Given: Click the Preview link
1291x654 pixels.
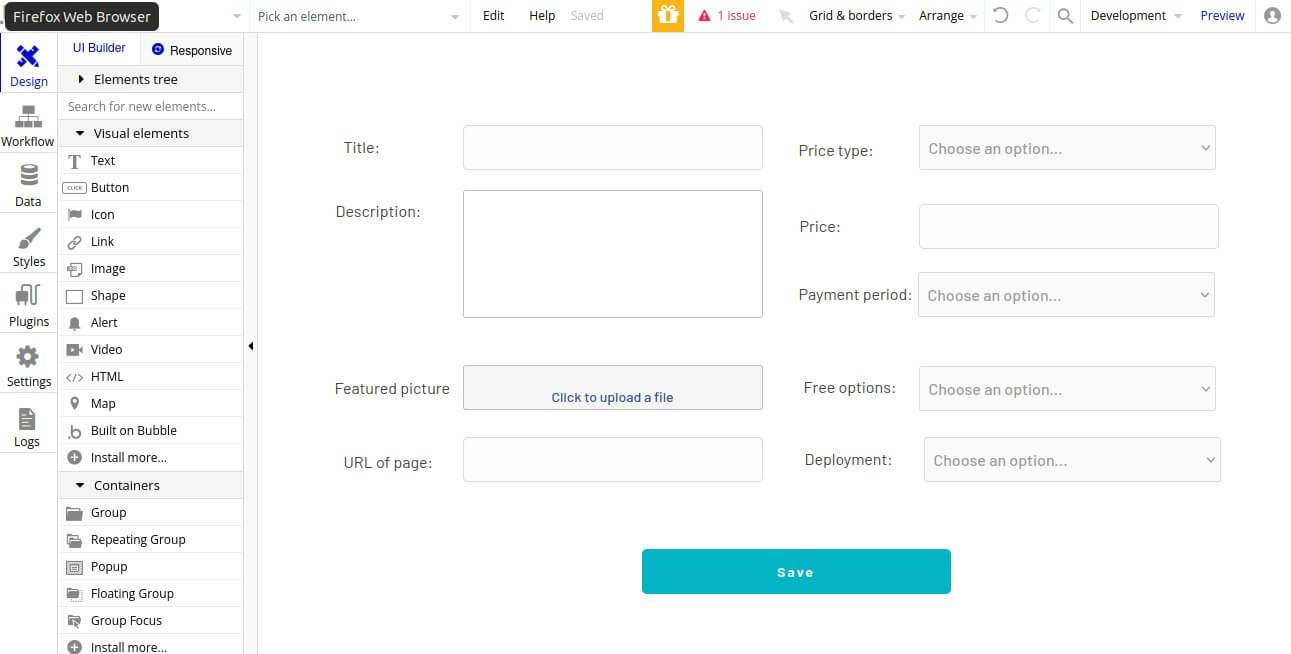Looking at the screenshot, I should point(1222,16).
